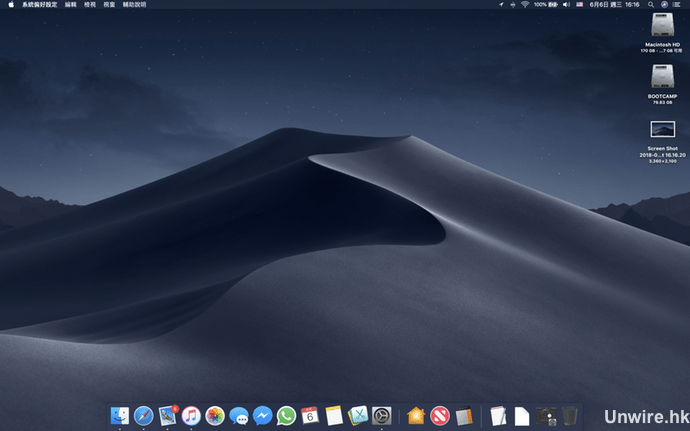Open the 輔助說明 menu

point(134,4)
